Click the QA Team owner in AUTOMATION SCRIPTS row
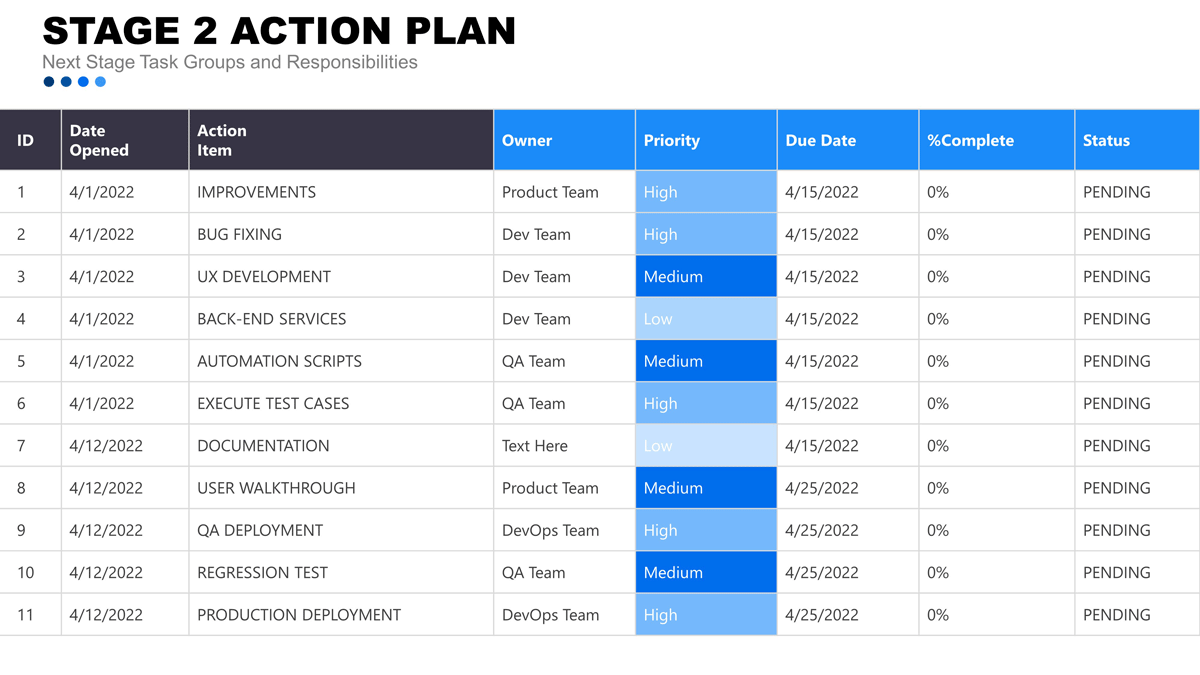Screen dimensions: 1200x675 click(533, 361)
